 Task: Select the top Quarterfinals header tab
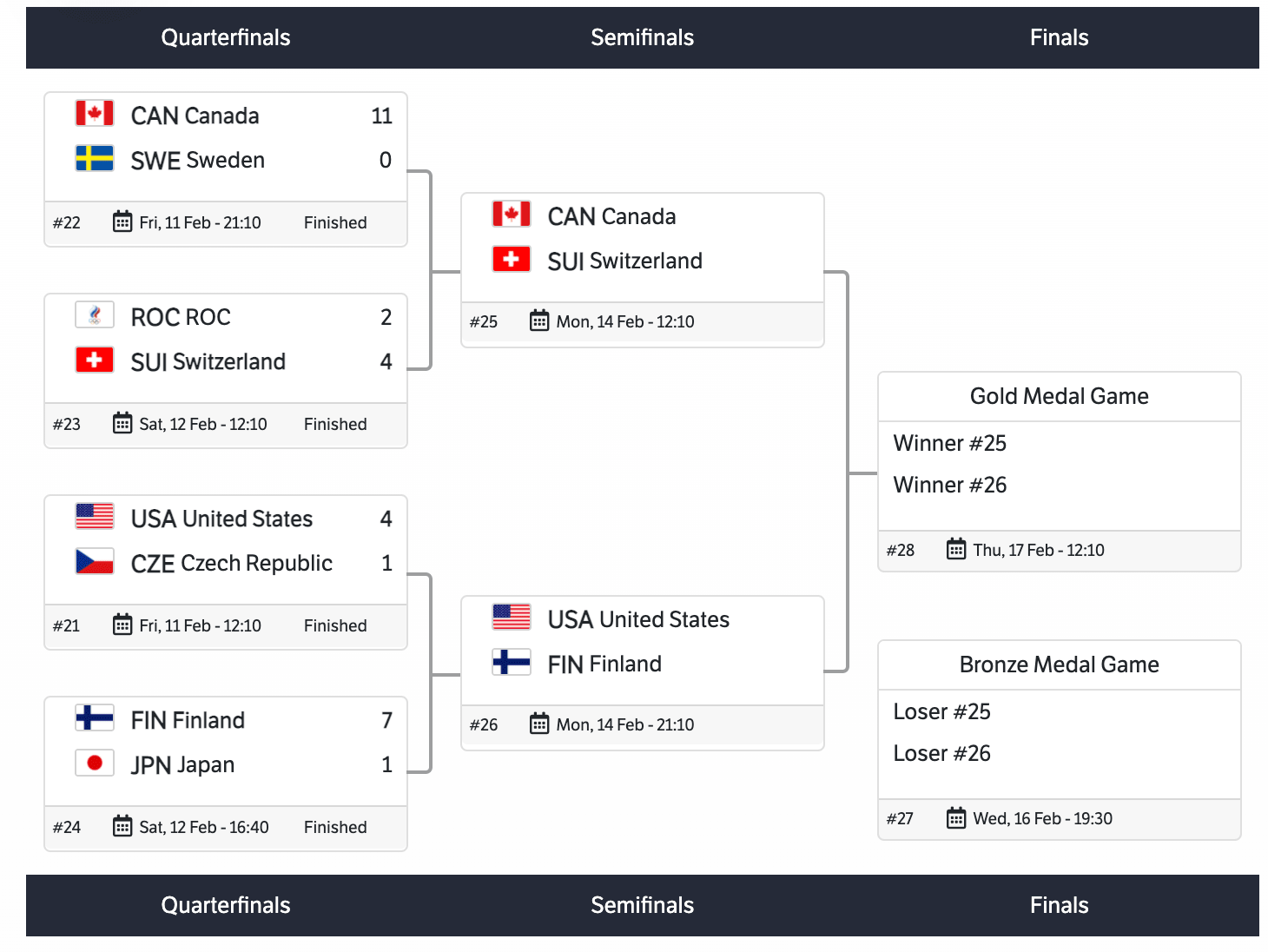click(x=226, y=37)
